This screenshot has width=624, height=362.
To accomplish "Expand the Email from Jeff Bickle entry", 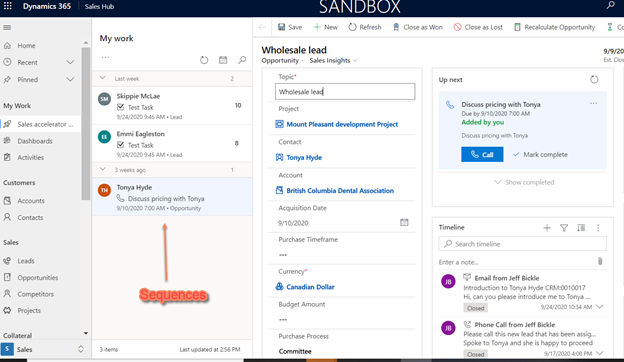I will click(x=600, y=307).
